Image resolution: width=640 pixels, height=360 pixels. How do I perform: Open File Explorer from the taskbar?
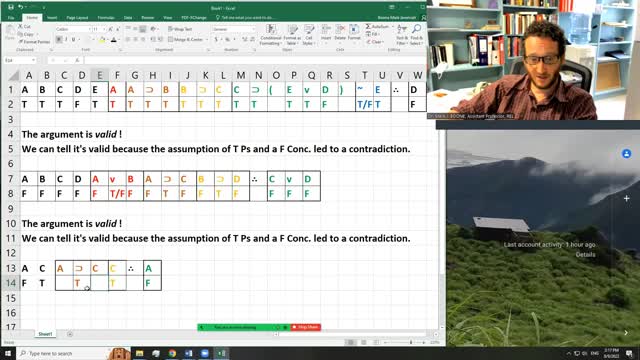coord(140,353)
